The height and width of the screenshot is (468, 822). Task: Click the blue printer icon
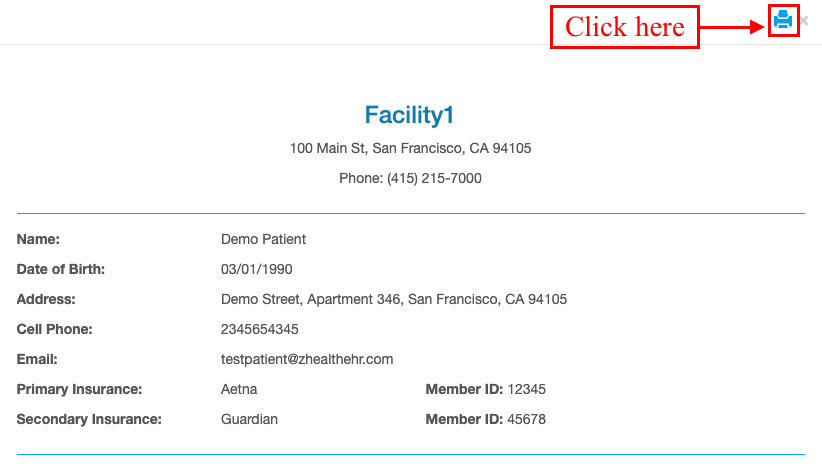(x=783, y=20)
